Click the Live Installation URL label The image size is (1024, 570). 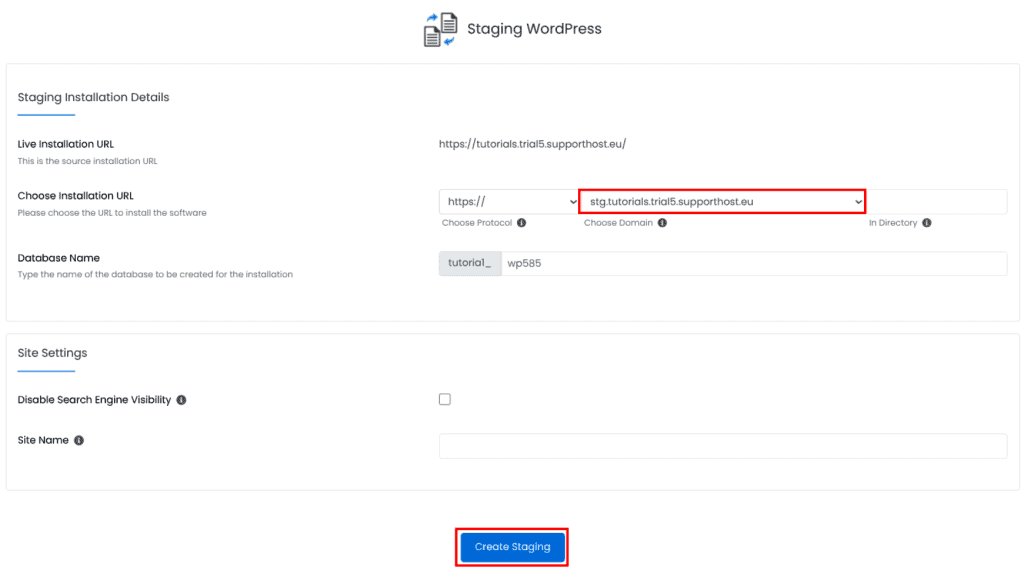65,144
